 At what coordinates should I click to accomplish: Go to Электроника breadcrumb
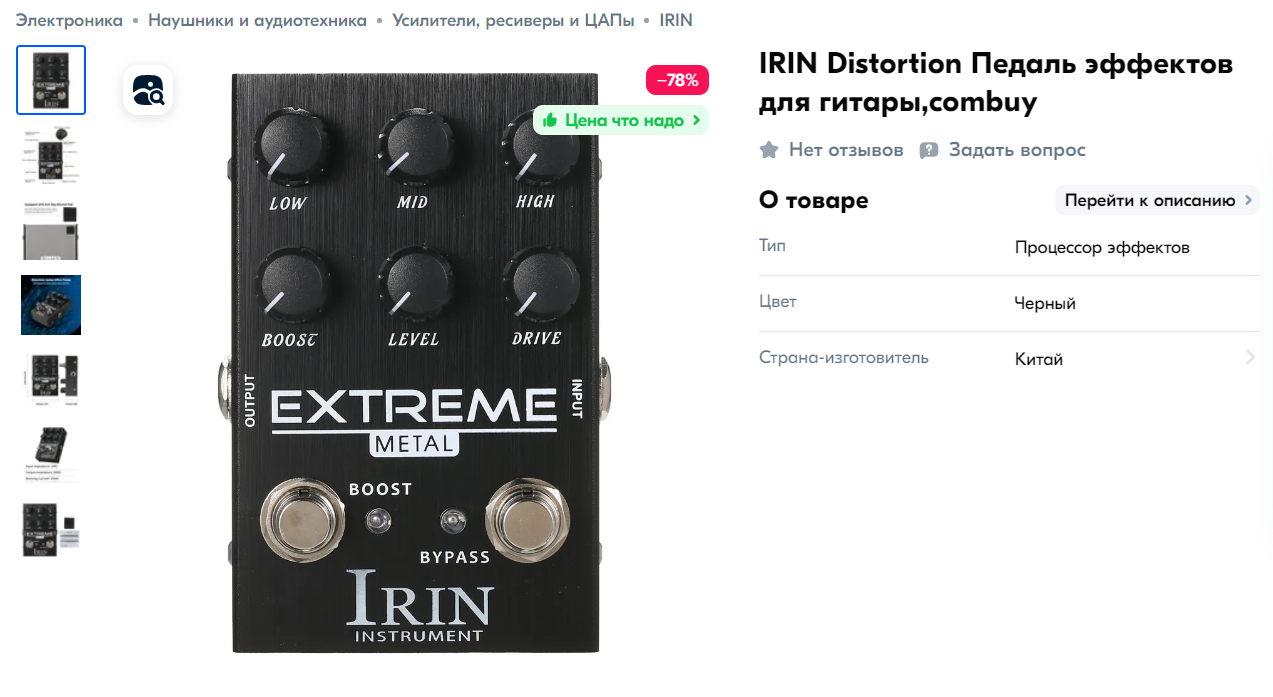click(69, 20)
